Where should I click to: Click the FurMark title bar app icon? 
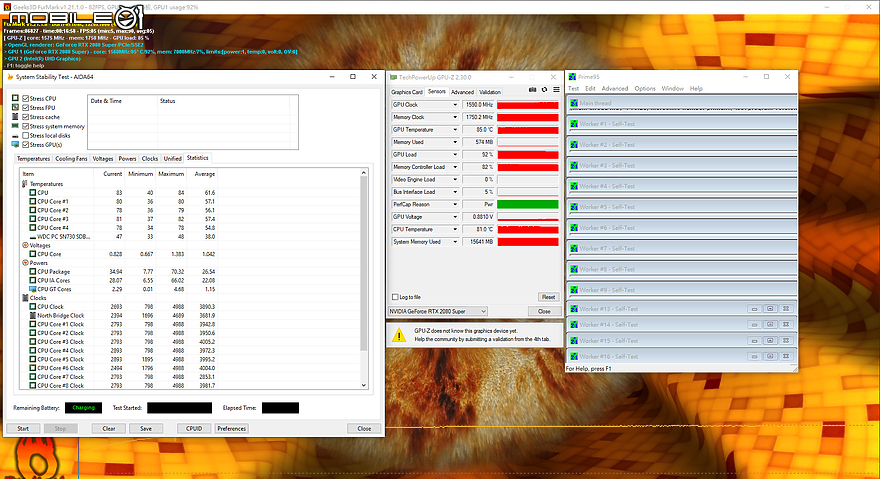pos(7,7)
